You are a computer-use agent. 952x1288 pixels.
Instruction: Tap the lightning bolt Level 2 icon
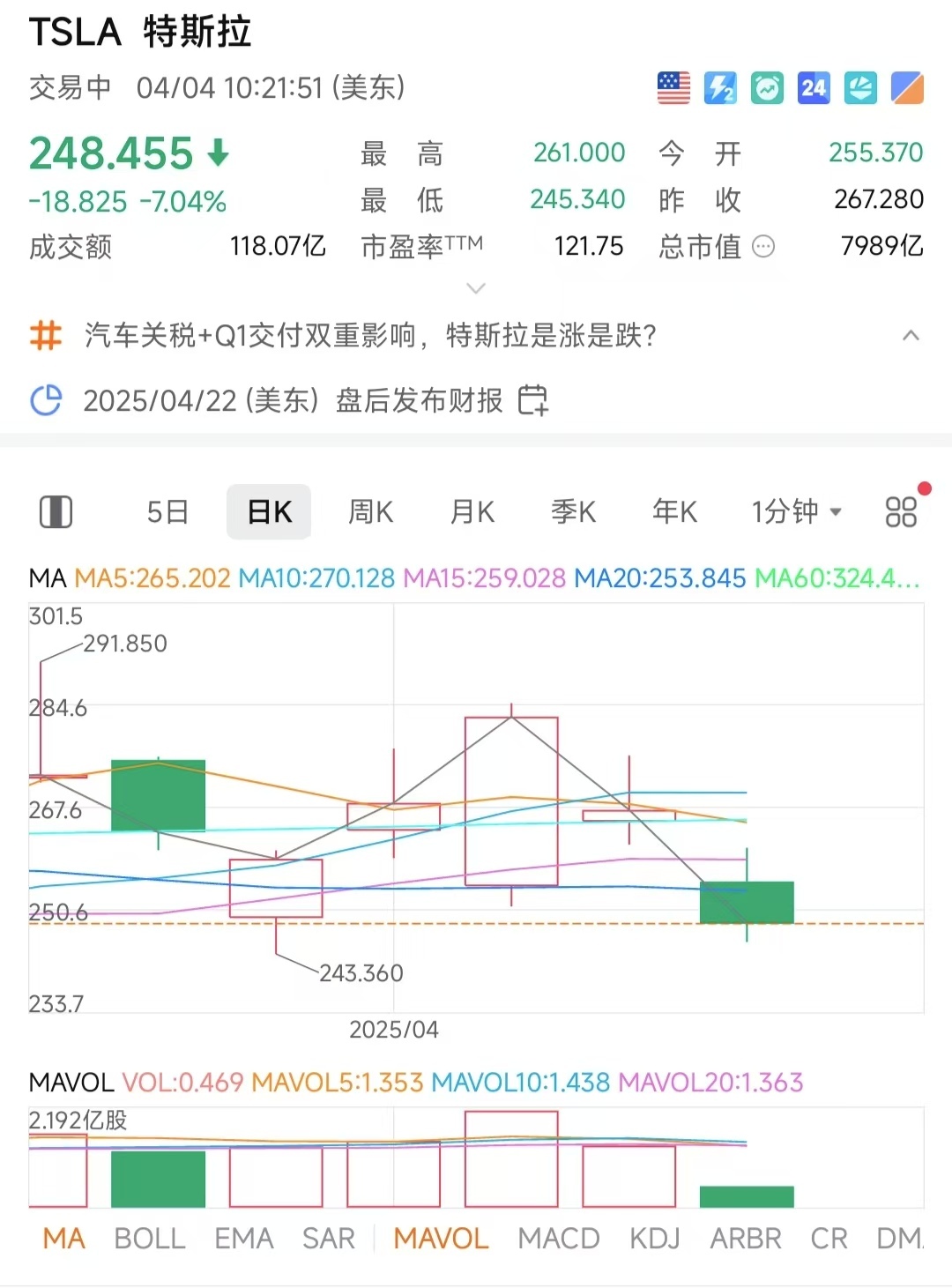720,88
